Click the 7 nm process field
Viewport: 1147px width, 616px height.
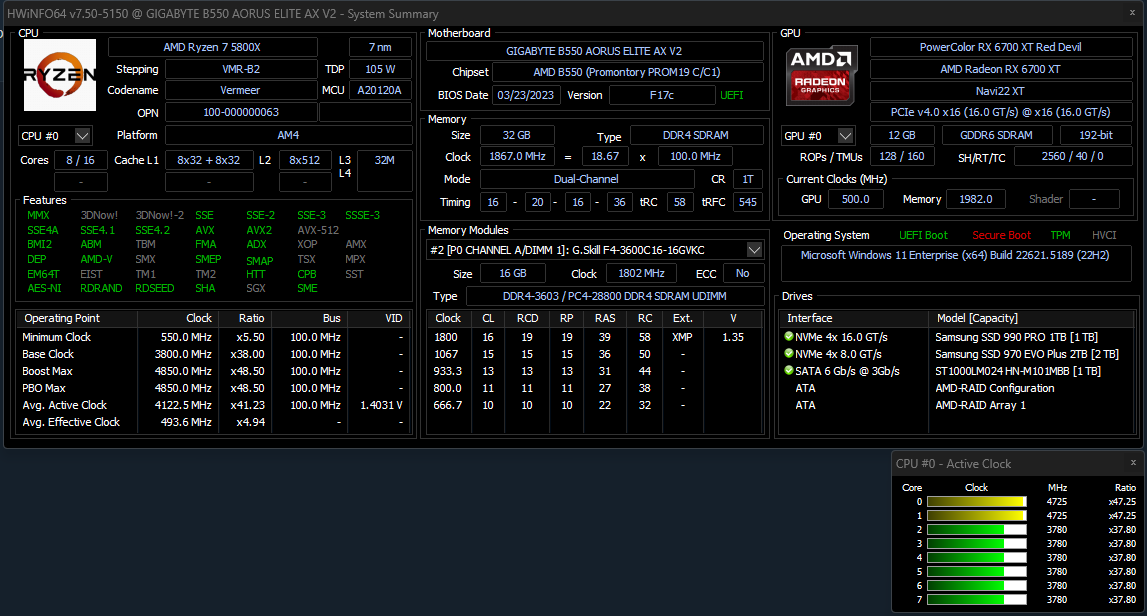(x=380, y=47)
